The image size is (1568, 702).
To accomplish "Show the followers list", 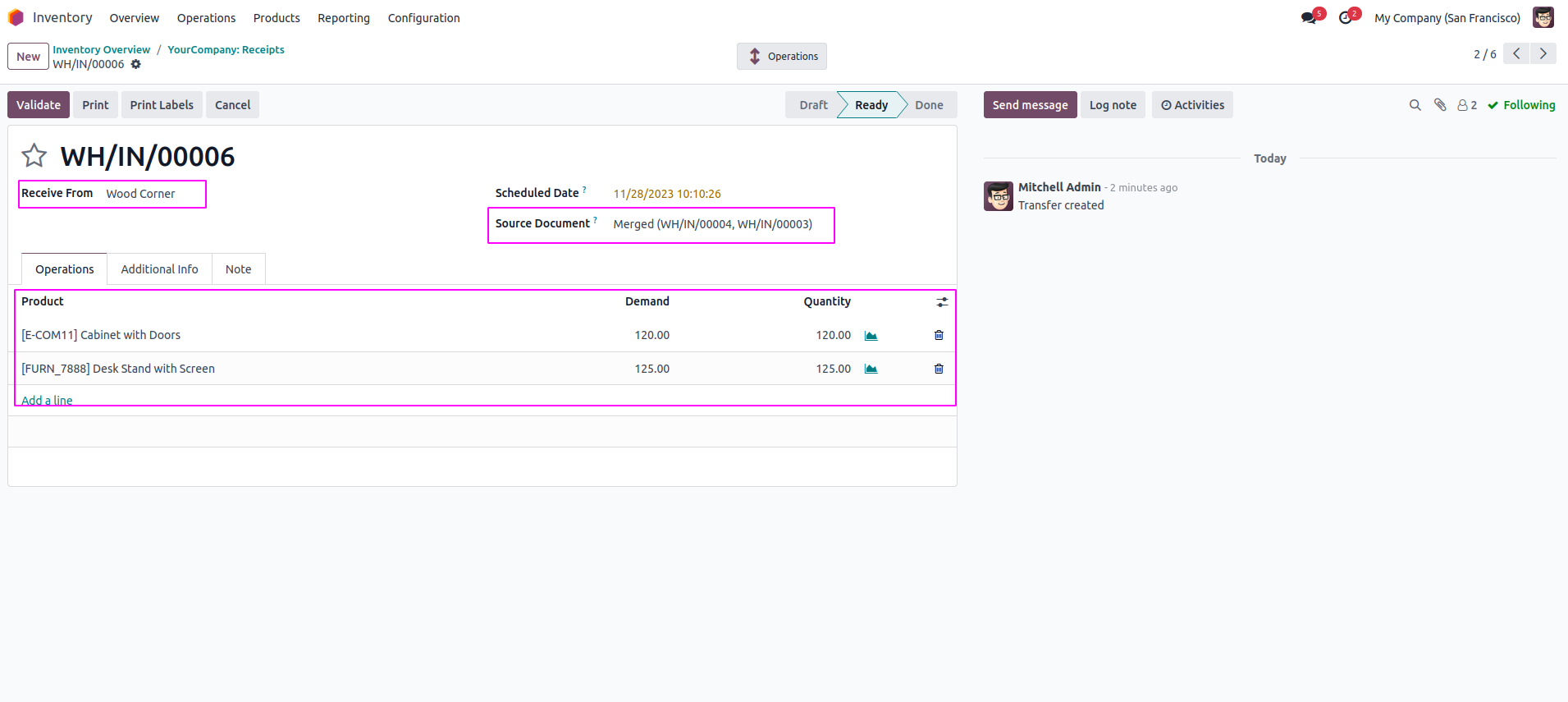I will 1467,105.
